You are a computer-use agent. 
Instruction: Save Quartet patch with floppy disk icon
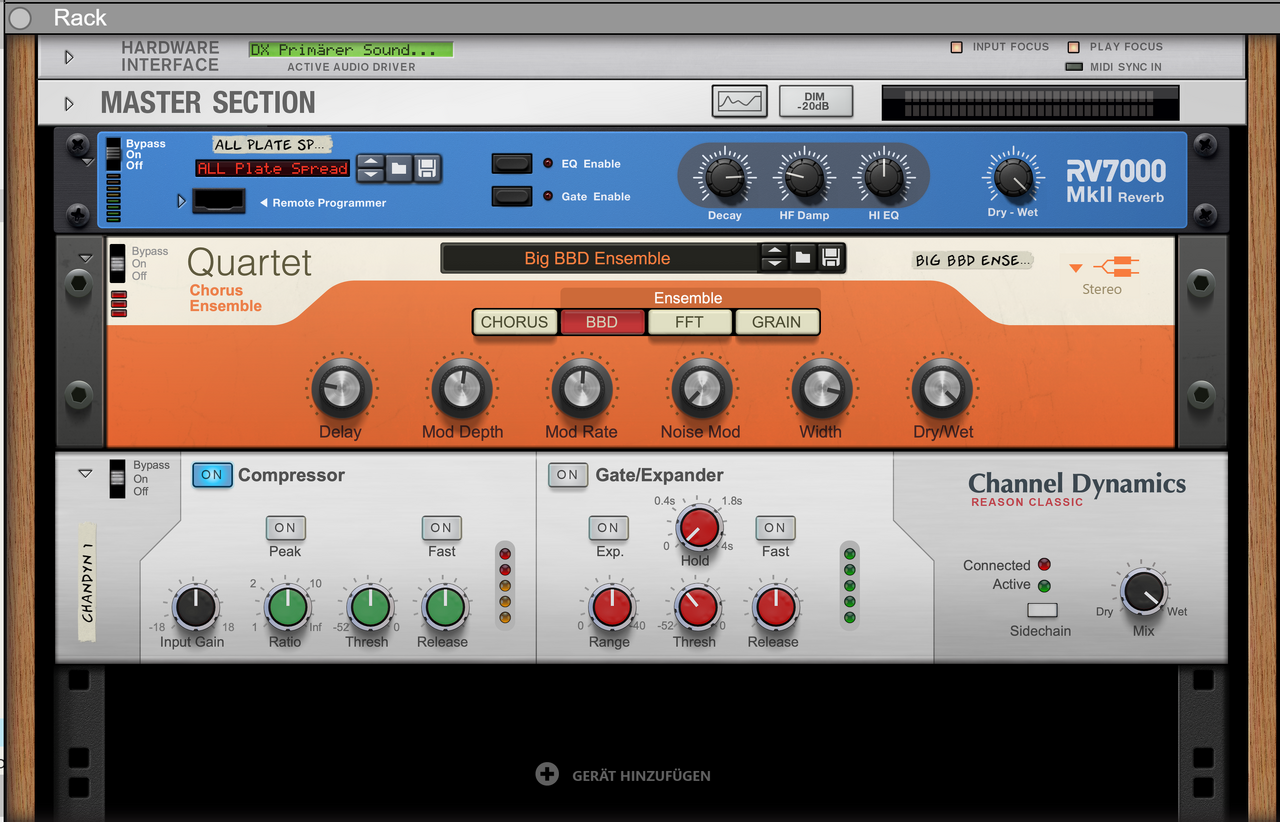[x=831, y=258]
